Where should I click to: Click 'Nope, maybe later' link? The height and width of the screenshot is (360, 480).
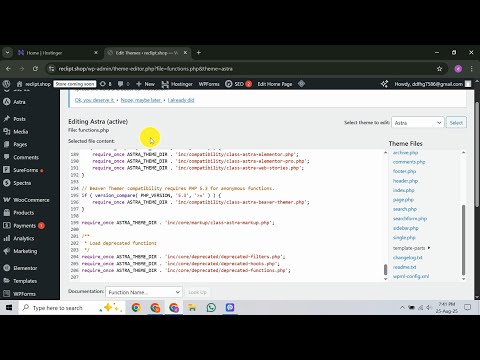coord(141,100)
